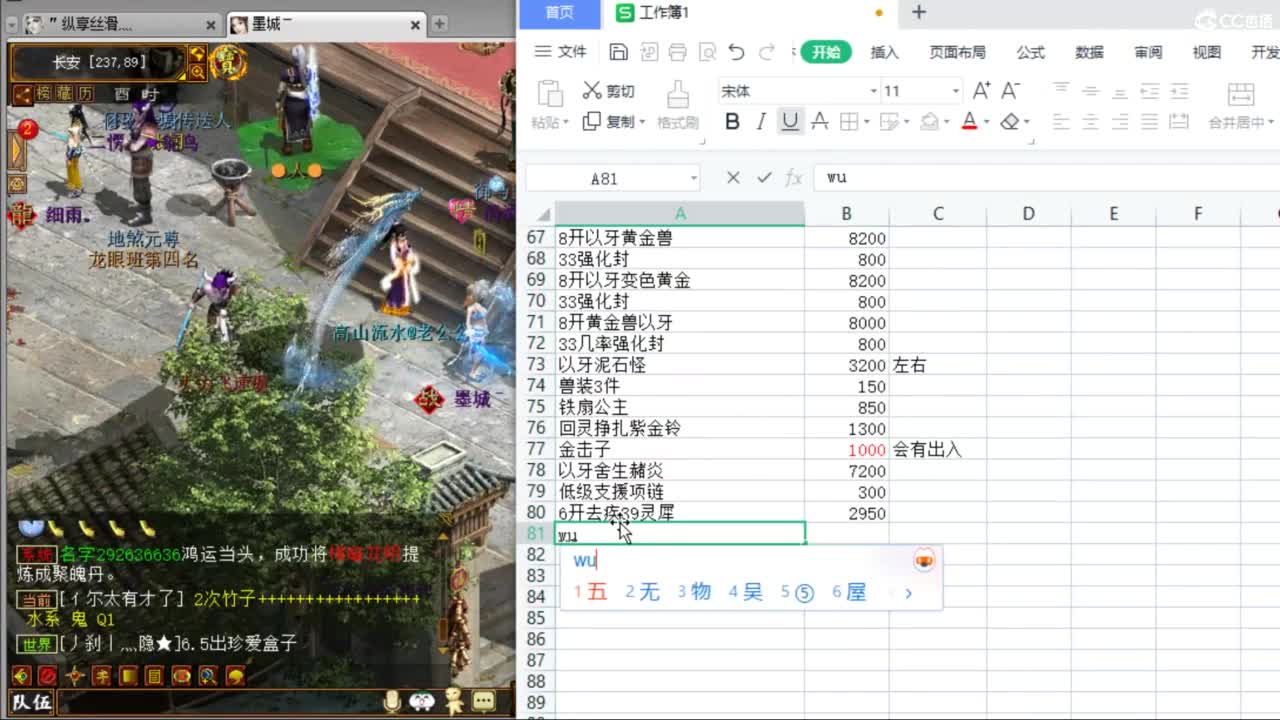Add a new WPS document tab with plus

point(919,12)
